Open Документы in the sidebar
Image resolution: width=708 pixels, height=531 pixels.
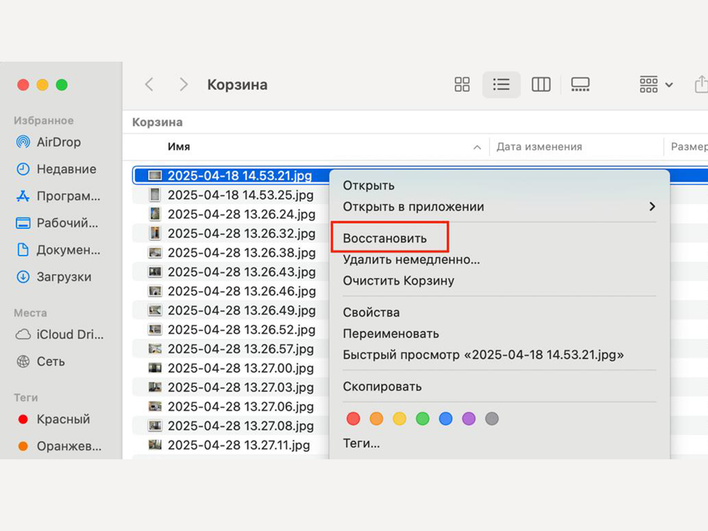click(58, 250)
